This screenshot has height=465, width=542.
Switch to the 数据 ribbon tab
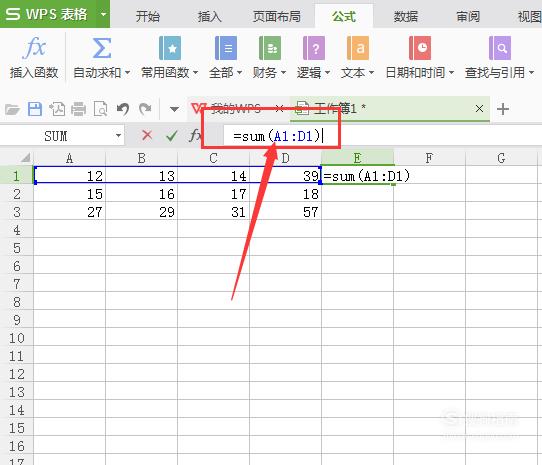coord(405,16)
